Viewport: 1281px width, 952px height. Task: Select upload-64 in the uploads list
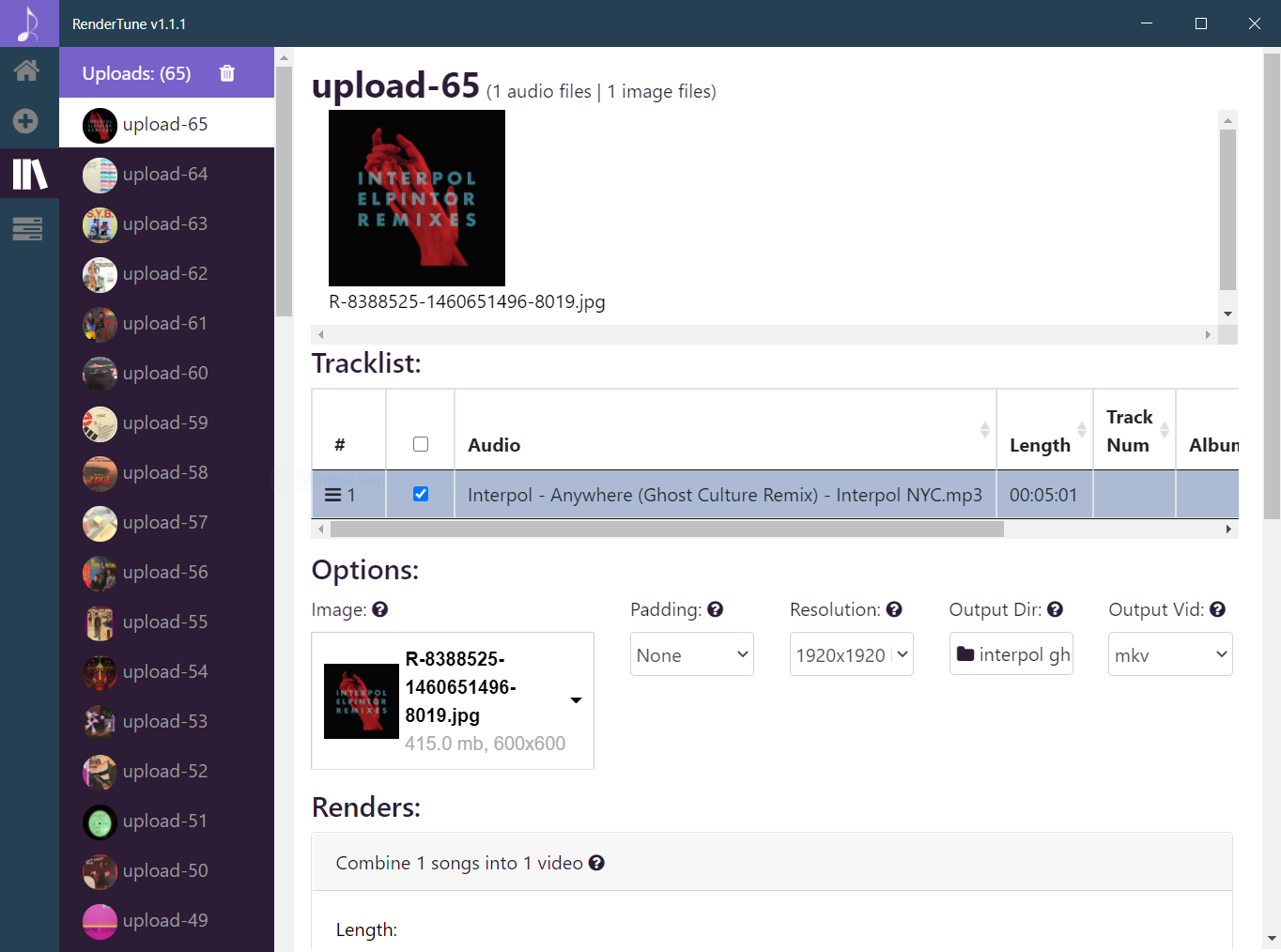[x=166, y=174]
